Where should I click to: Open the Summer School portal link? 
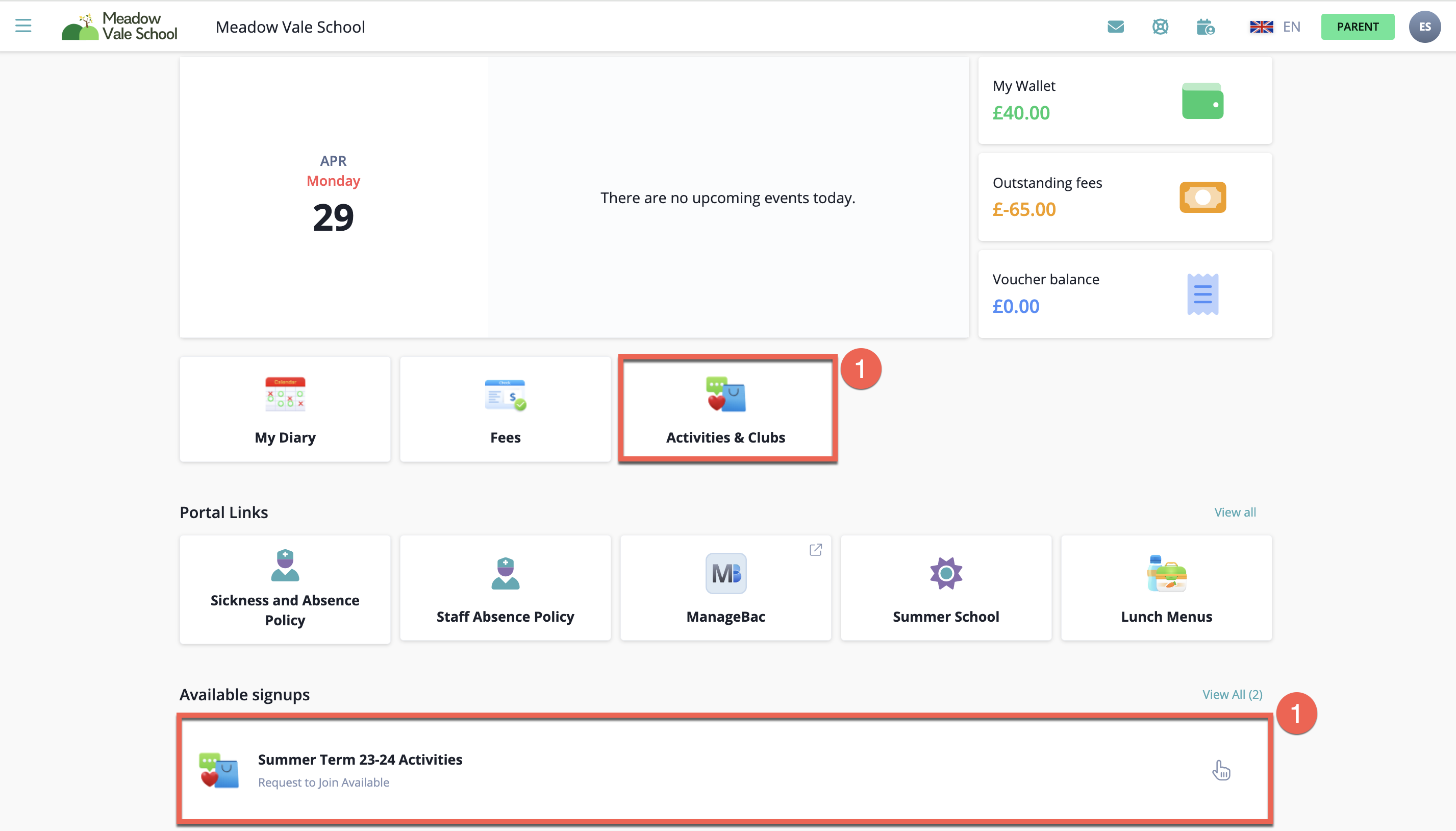click(x=945, y=588)
